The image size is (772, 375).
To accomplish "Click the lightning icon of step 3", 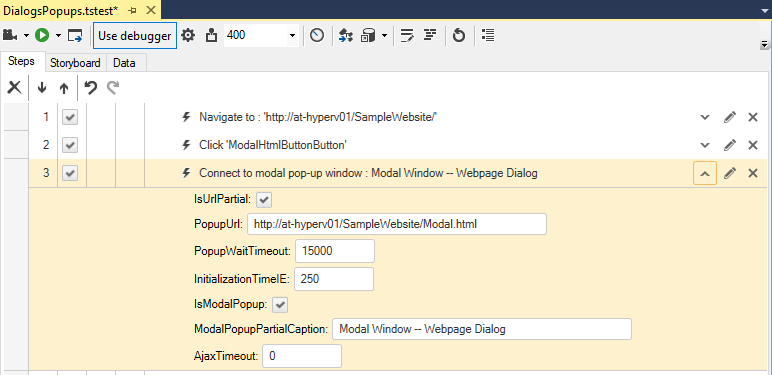I will coord(186,173).
